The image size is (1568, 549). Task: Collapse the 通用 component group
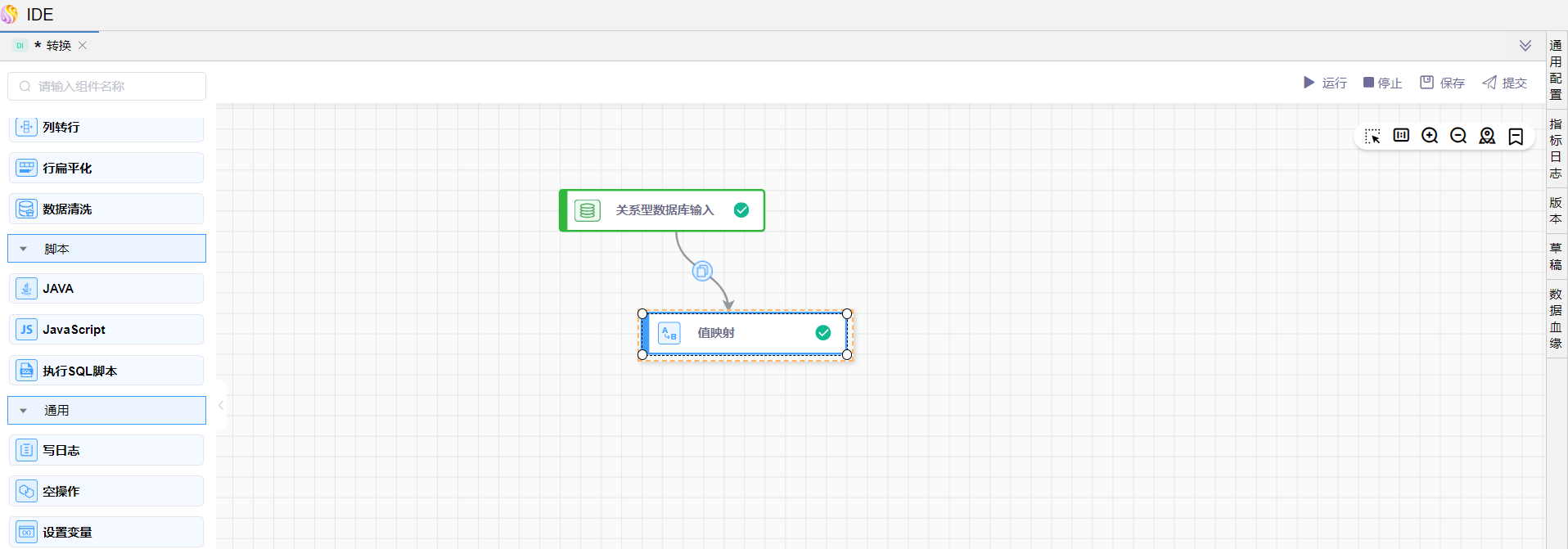24,411
